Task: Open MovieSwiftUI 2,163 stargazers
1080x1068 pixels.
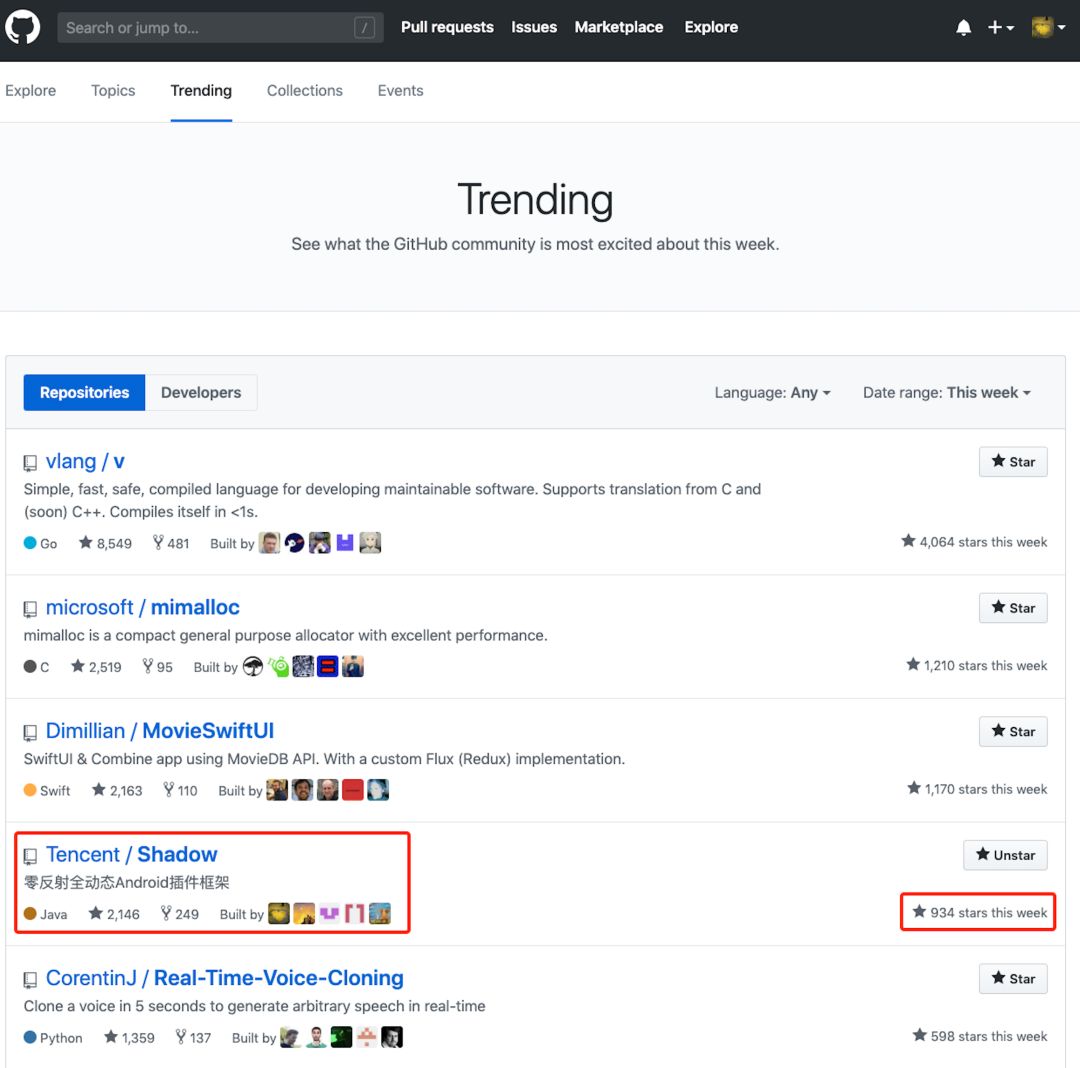Action: click(x=117, y=790)
